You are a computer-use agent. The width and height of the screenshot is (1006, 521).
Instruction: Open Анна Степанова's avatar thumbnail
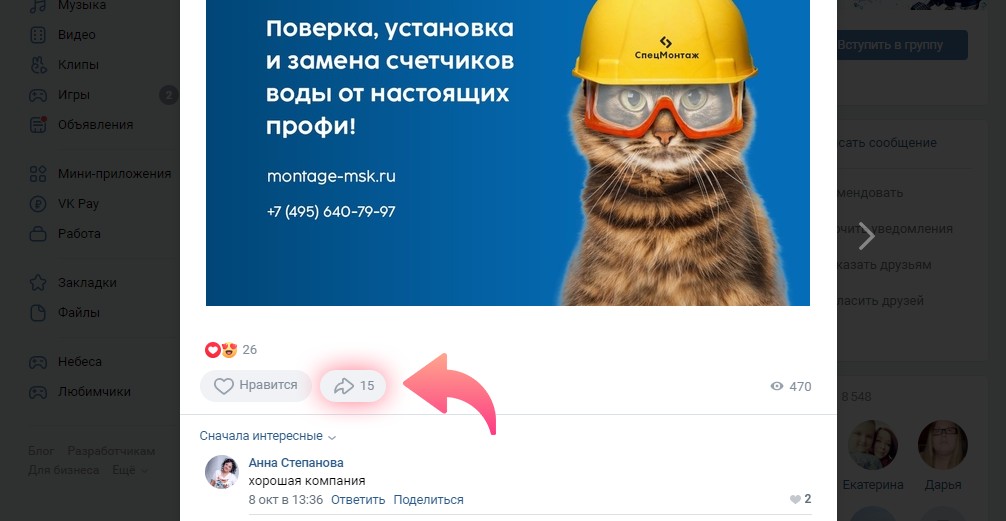point(221,472)
